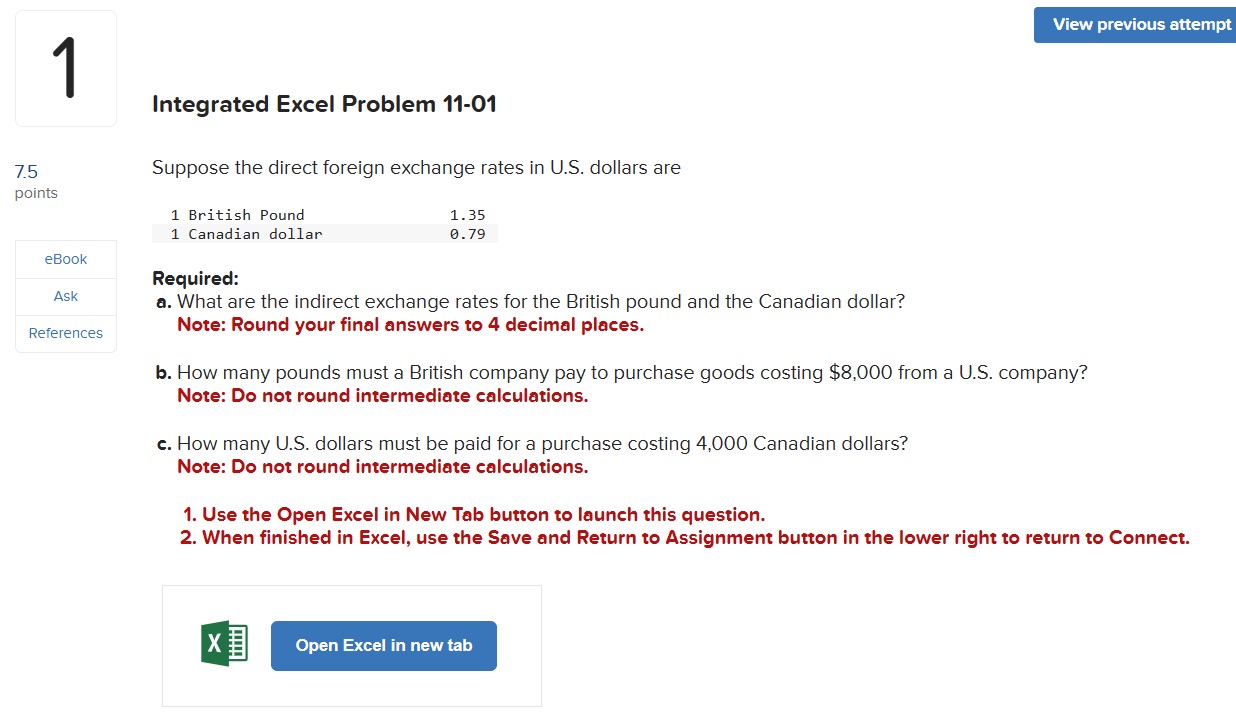Open the eBook resource

point(65,258)
